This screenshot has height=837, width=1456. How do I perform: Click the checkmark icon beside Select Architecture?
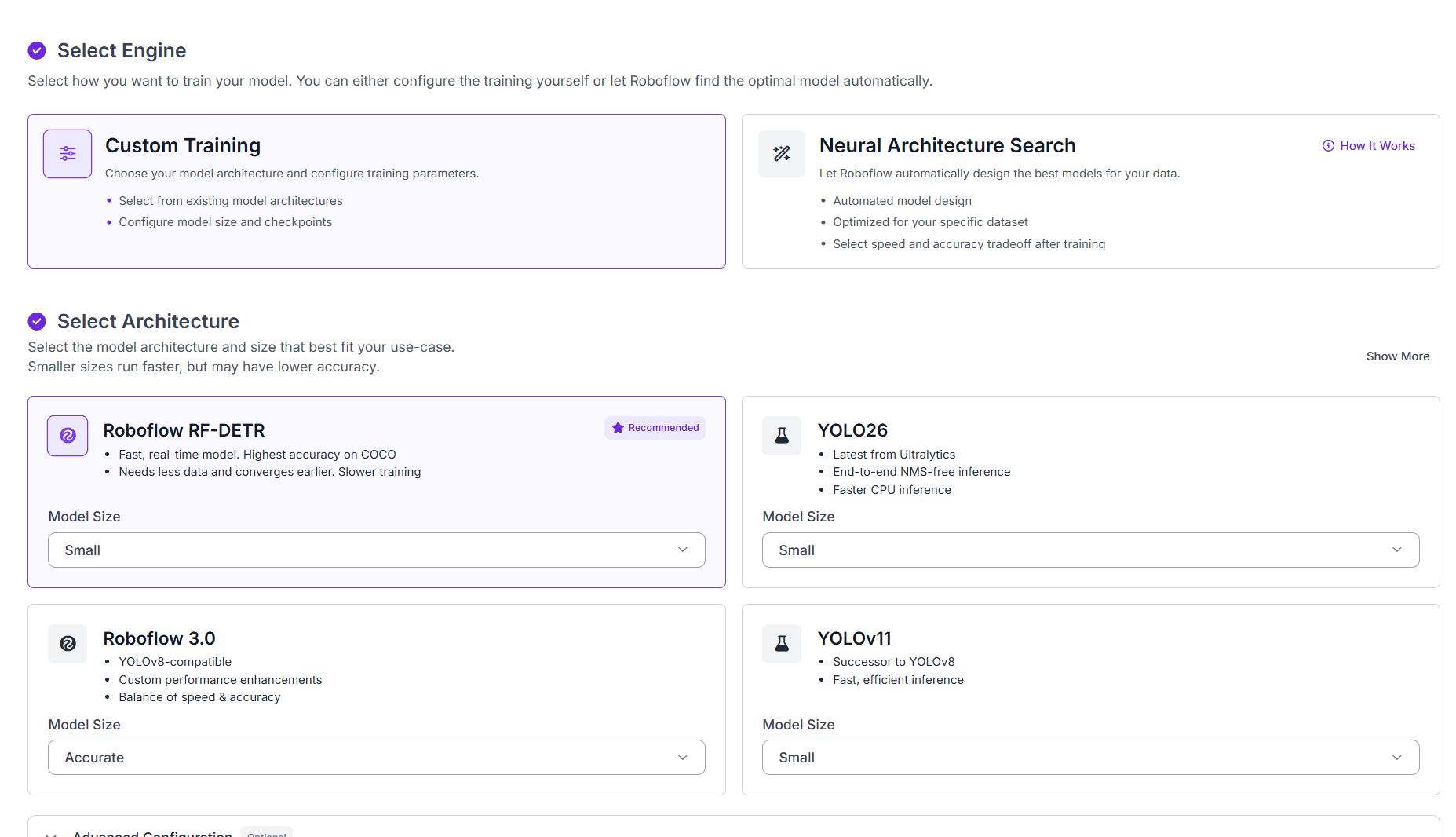(x=37, y=321)
